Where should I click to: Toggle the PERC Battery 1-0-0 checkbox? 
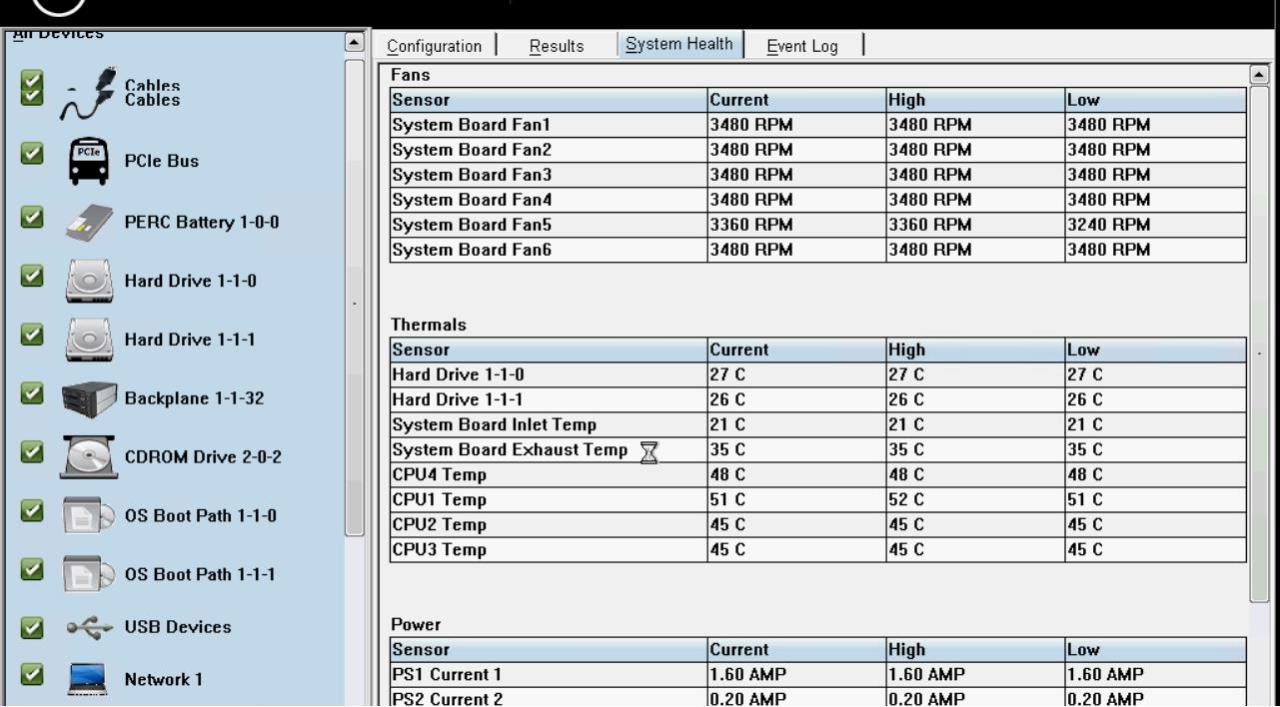tap(30, 216)
